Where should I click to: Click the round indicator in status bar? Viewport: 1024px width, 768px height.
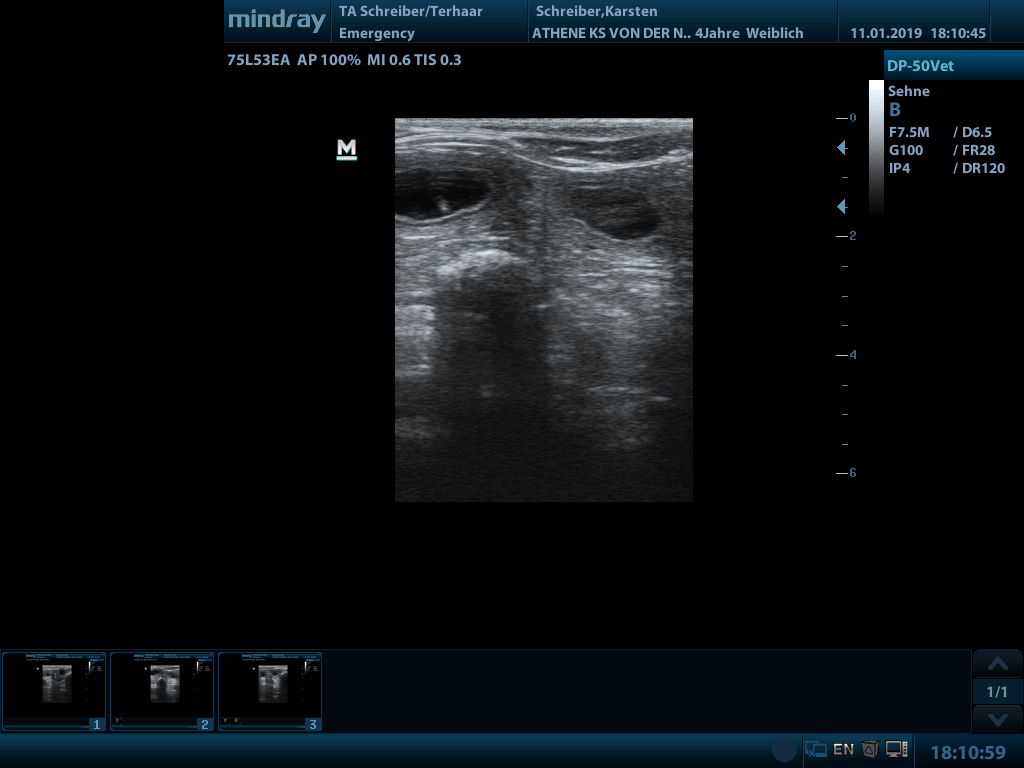click(x=785, y=749)
